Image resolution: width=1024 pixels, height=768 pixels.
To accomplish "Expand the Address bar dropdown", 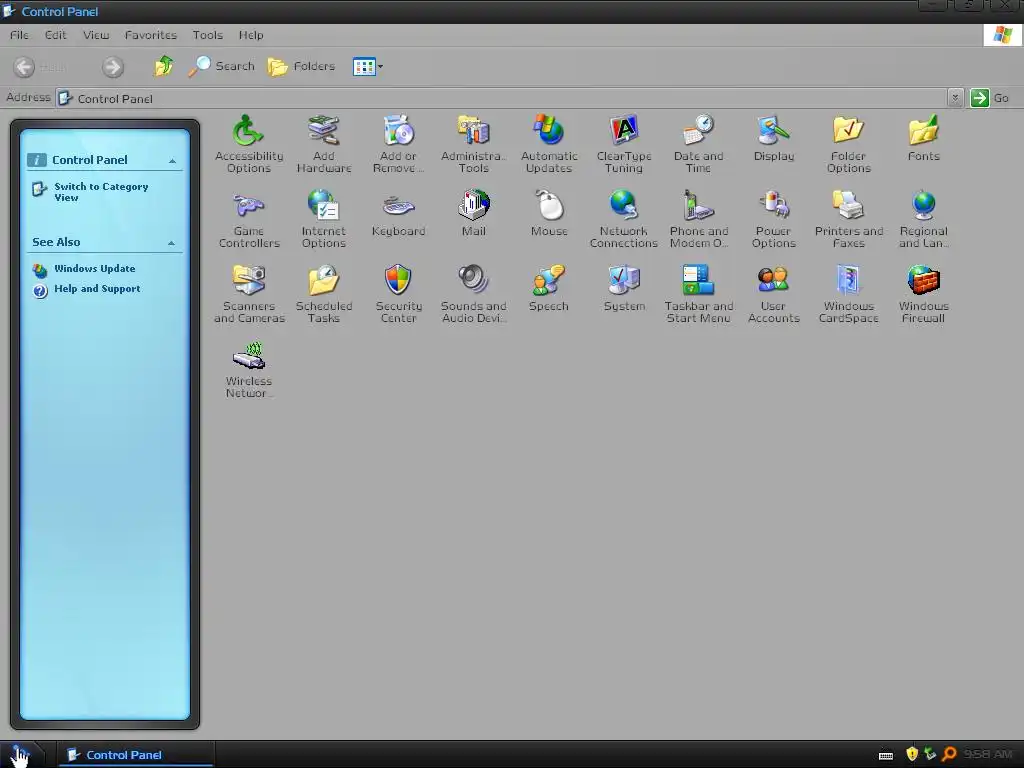I will pos(955,98).
